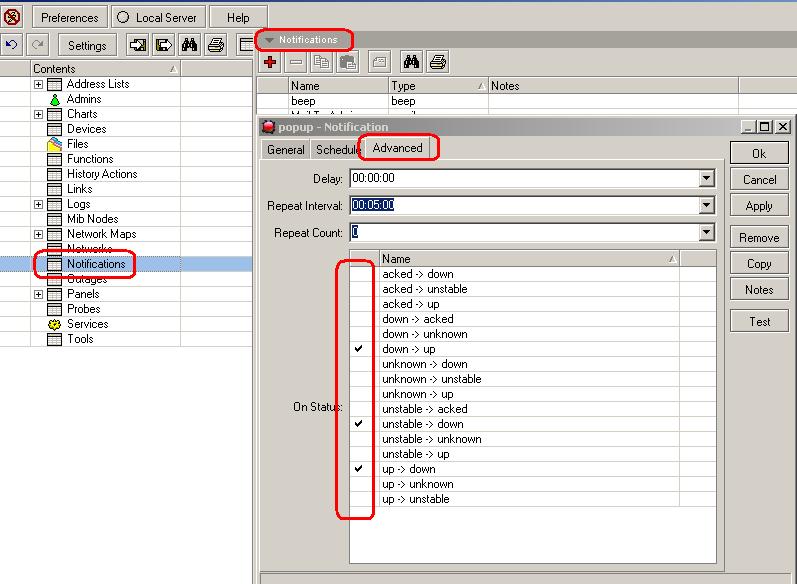Click the Test button

coord(759,321)
